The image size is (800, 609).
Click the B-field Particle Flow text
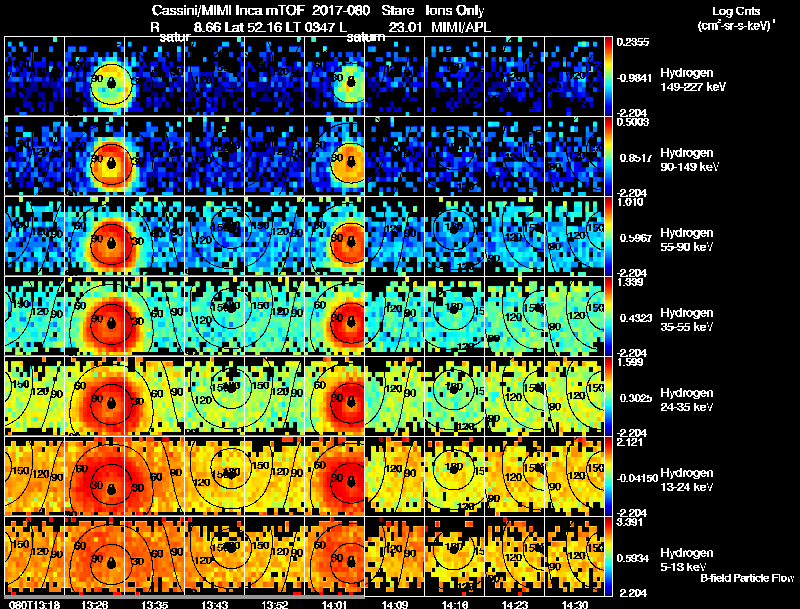click(747, 578)
